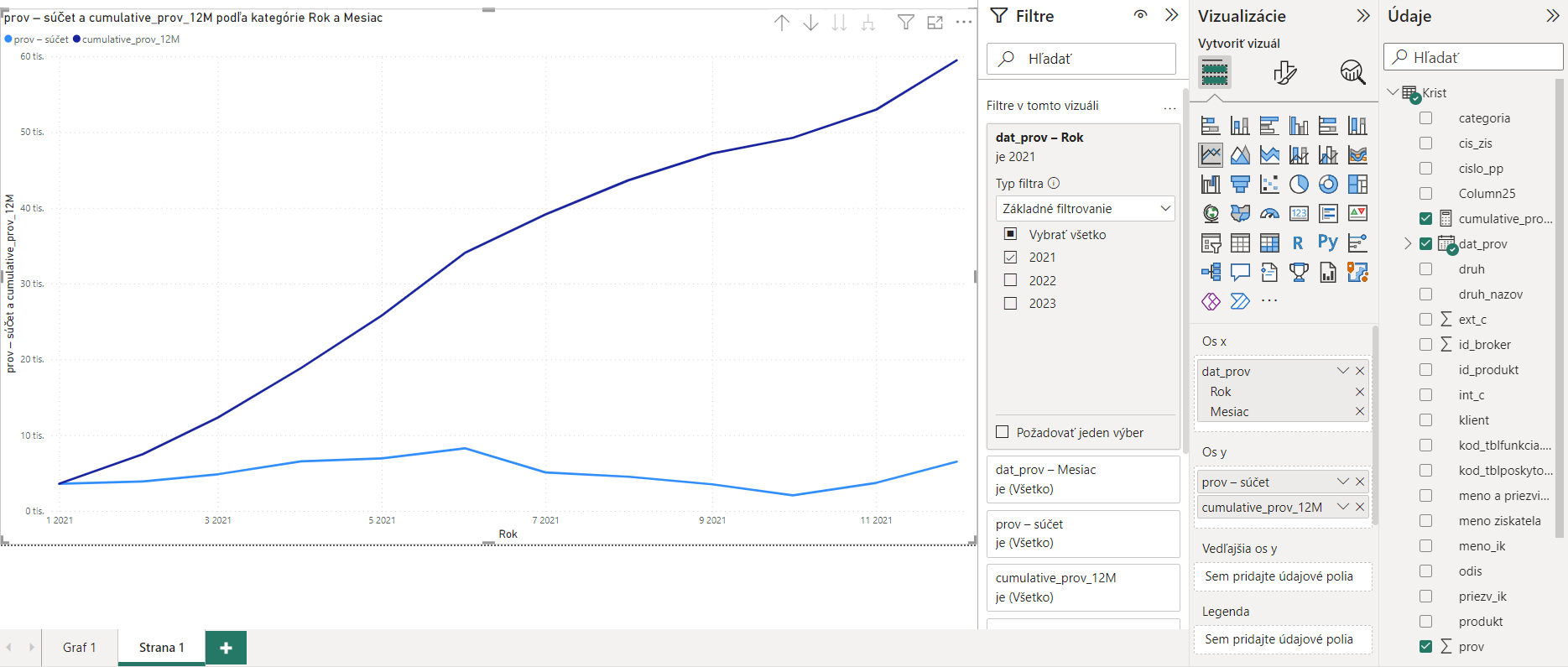Choose the gauge visual icon
This screenshot has height=667, width=1568.
pos(1269,214)
